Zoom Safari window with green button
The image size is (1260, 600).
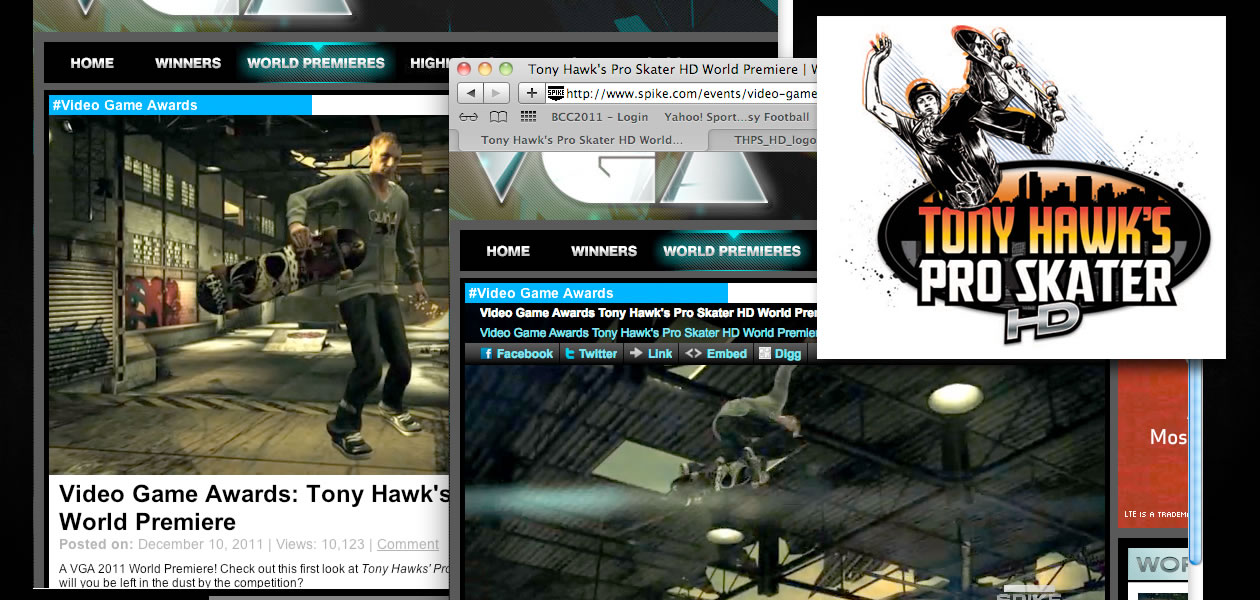coord(506,69)
